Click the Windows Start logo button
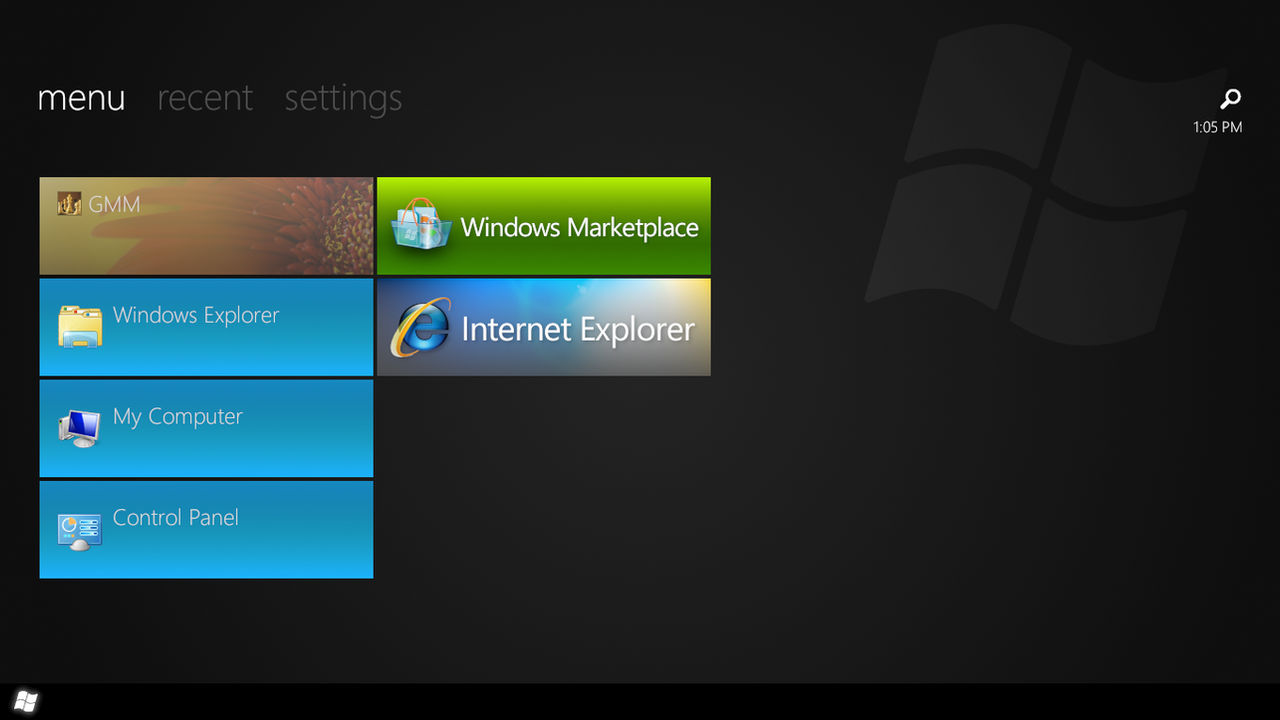 26,702
